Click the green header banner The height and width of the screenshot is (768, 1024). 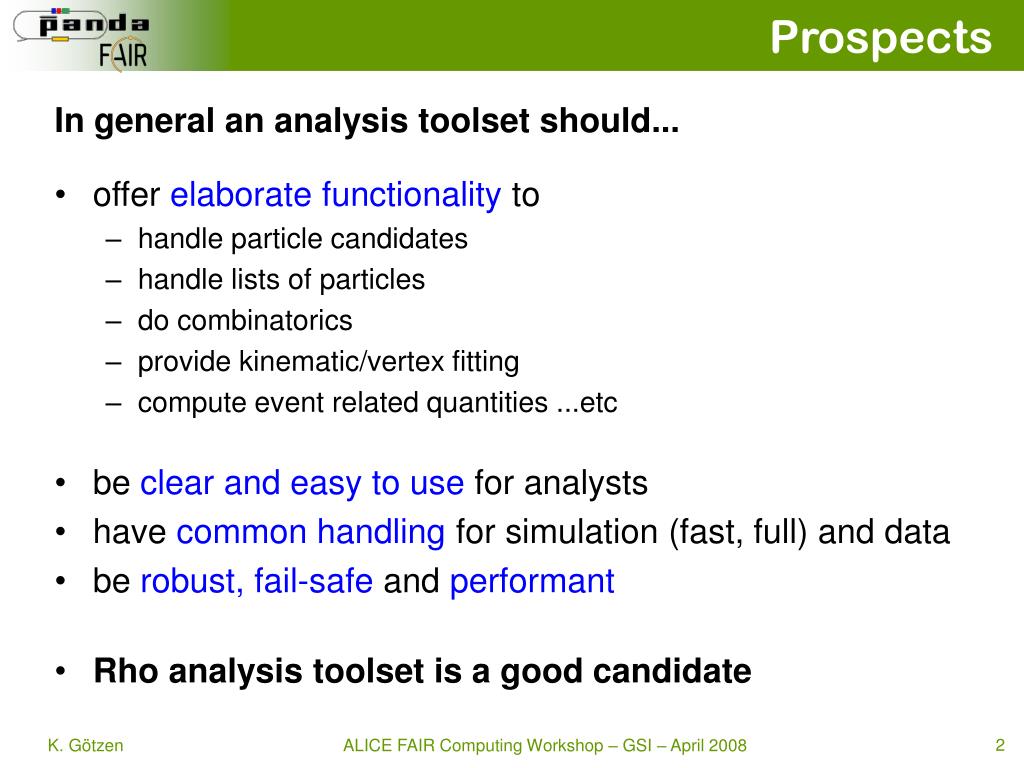click(x=512, y=35)
